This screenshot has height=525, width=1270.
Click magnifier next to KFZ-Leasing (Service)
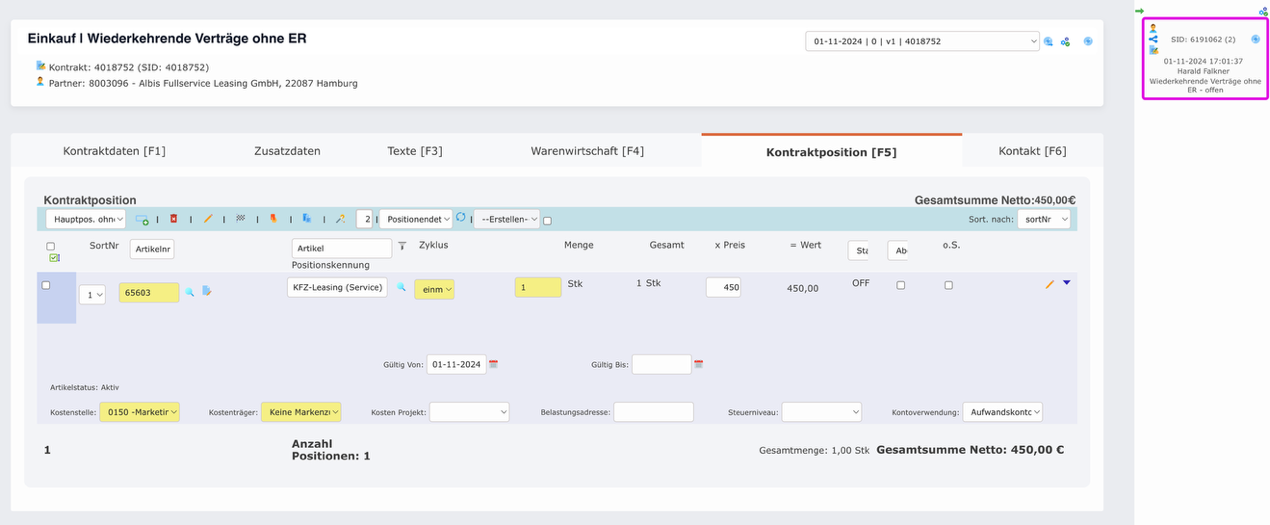[401, 287]
